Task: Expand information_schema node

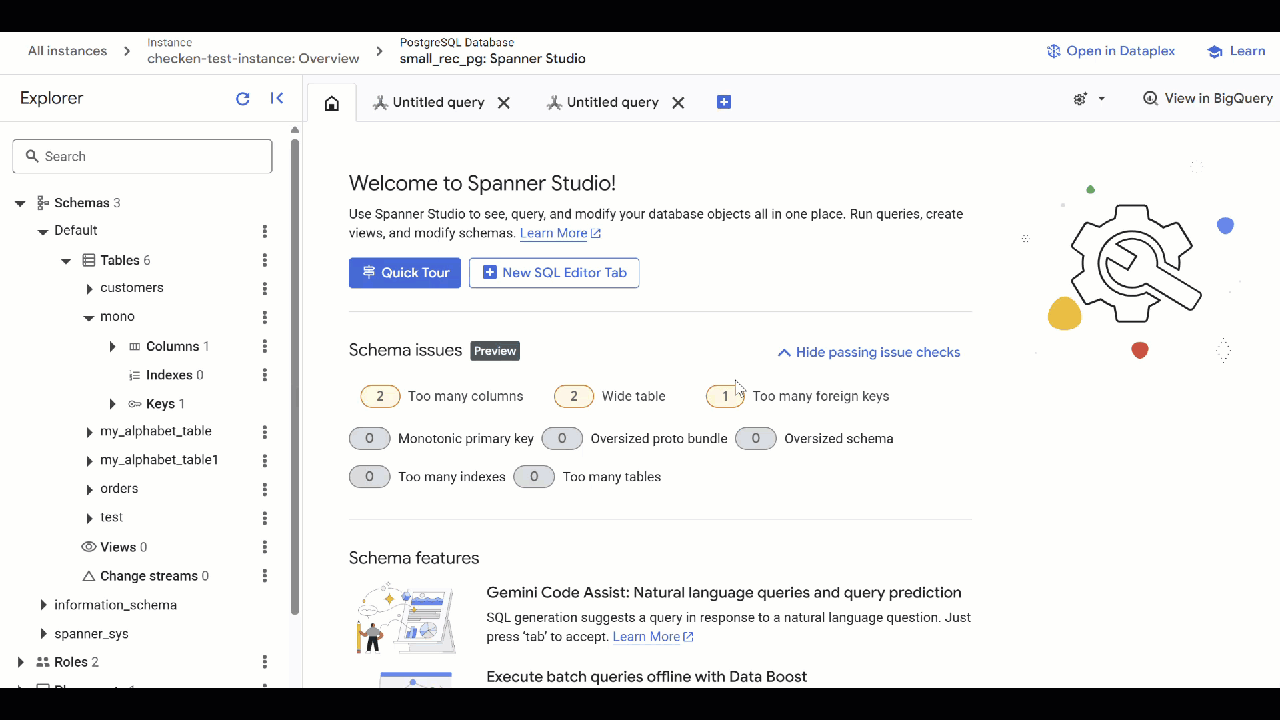Action: [x=43, y=605]
